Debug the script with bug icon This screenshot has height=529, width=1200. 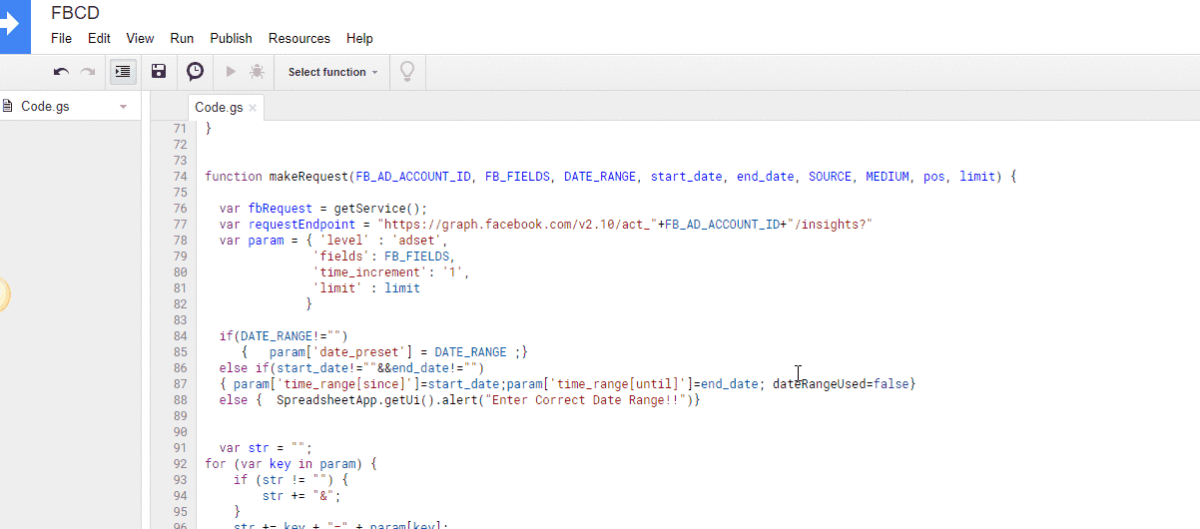point(257,72)
